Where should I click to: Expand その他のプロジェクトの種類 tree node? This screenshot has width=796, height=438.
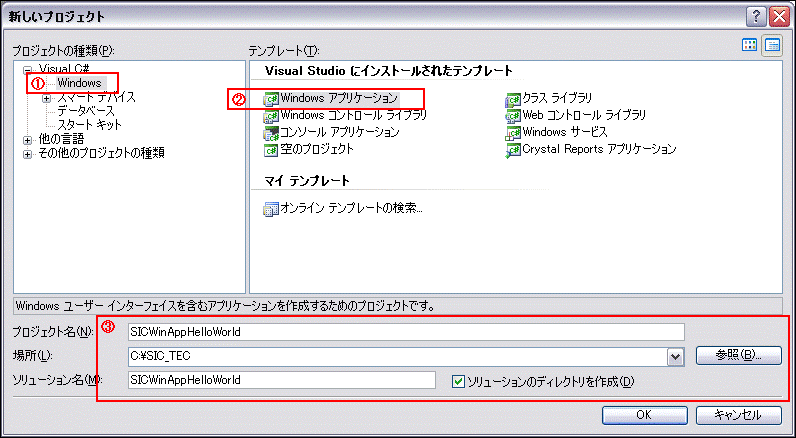[27, 154]
